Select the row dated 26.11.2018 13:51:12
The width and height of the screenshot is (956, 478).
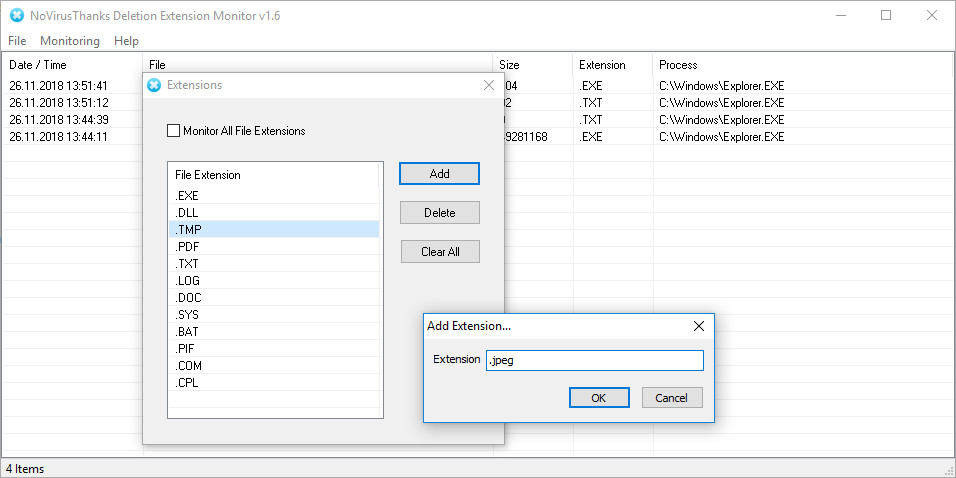click(x=477, y=103)
